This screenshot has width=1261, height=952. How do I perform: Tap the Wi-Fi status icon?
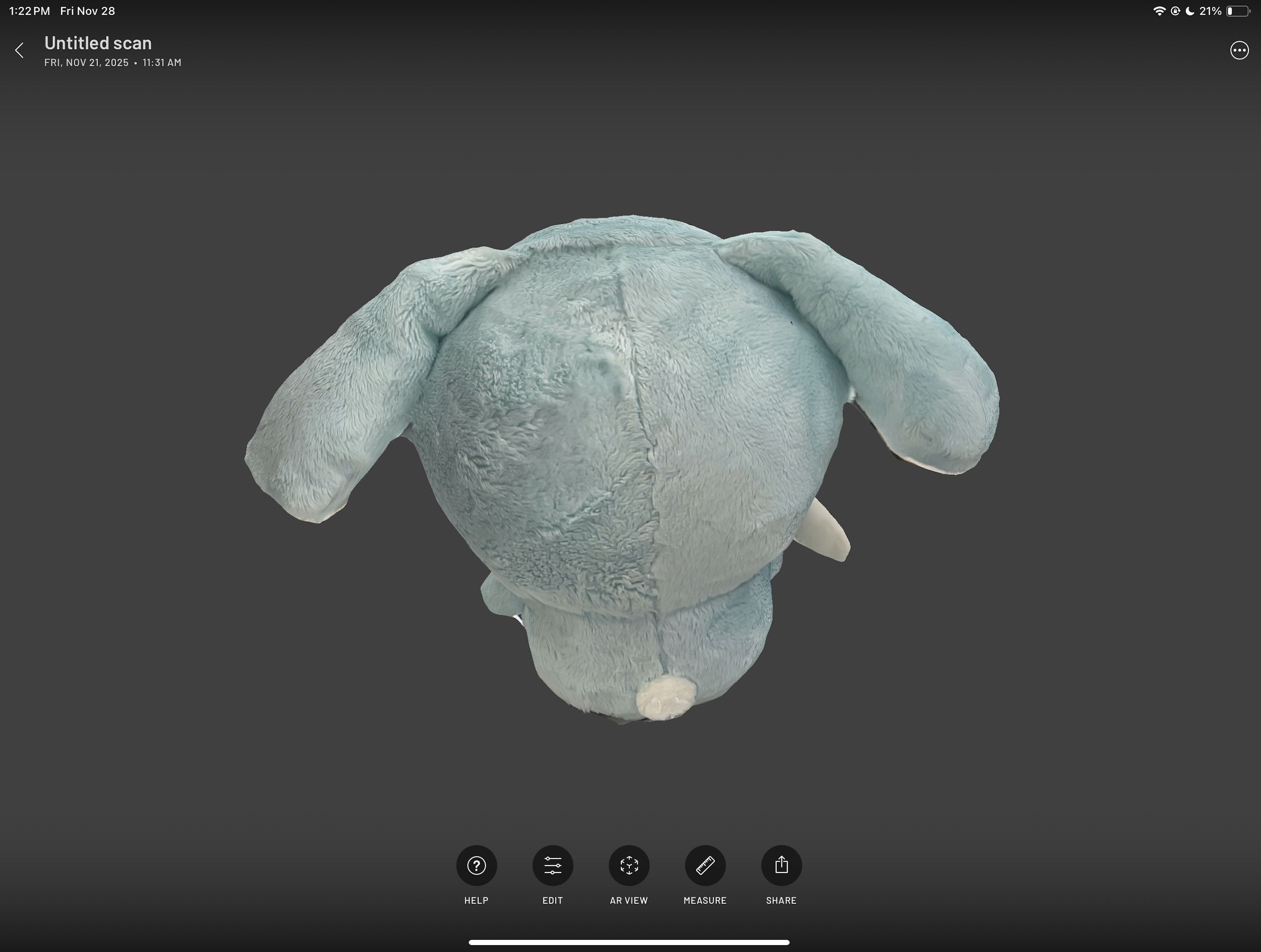click(x=1159, y=11)
